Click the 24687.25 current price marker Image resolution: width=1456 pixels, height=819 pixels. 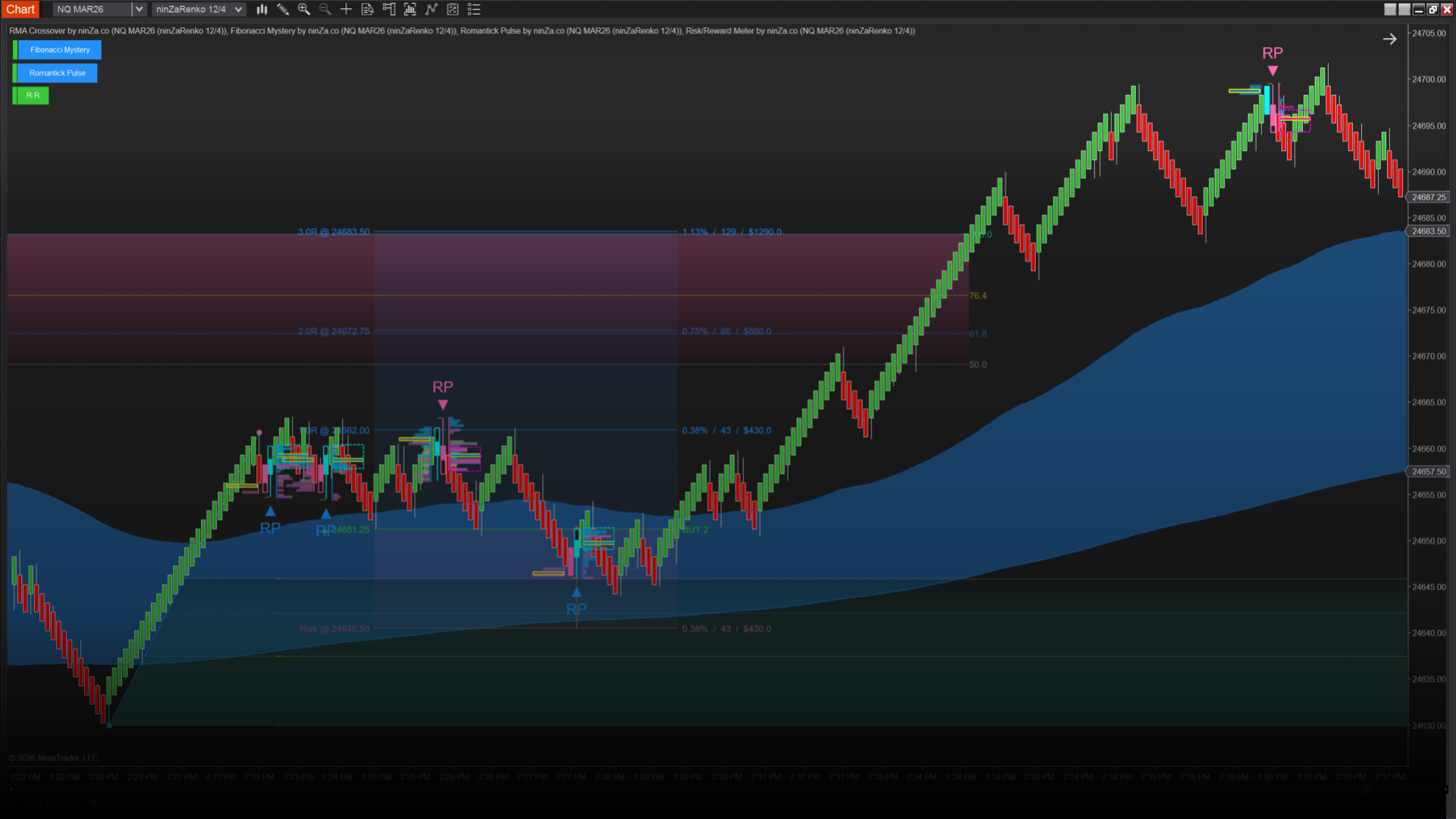(x=1429, y=197)
